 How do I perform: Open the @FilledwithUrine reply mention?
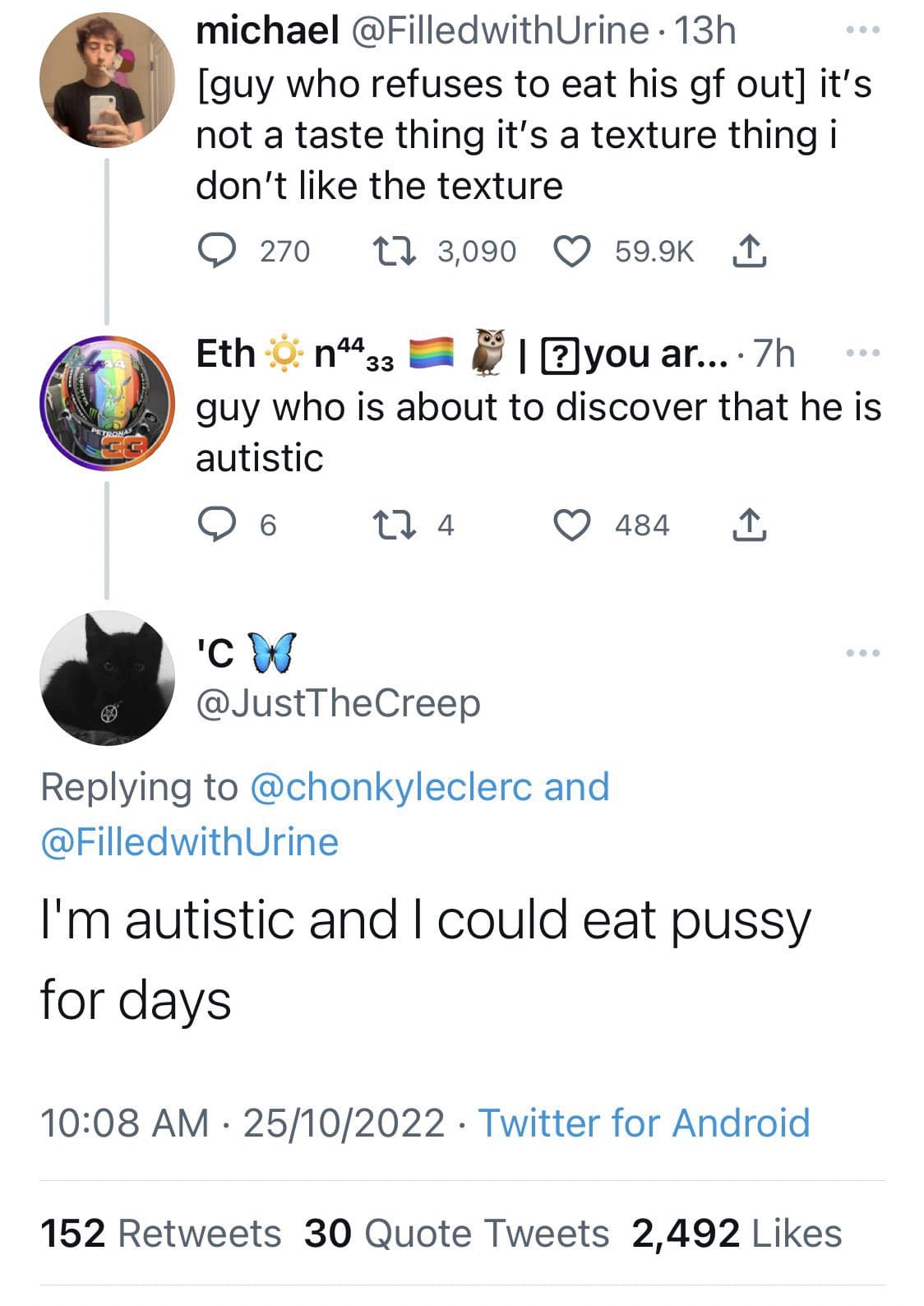click(x=189, y=842)
